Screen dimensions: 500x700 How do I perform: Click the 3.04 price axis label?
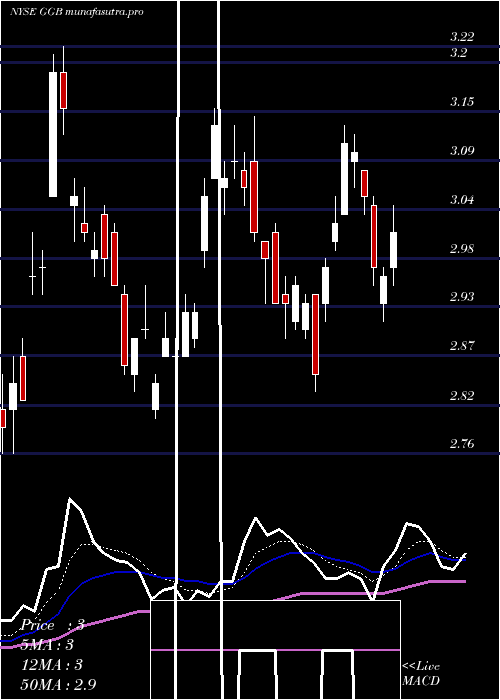tap(462, 200)
